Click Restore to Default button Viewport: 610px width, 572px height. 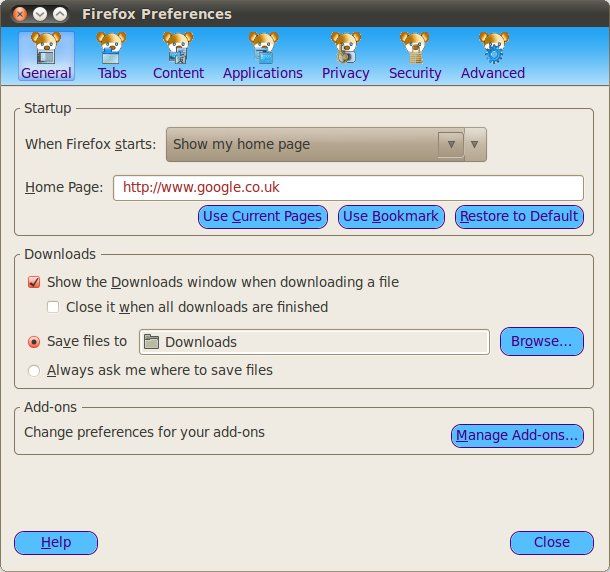coord(519,217)
